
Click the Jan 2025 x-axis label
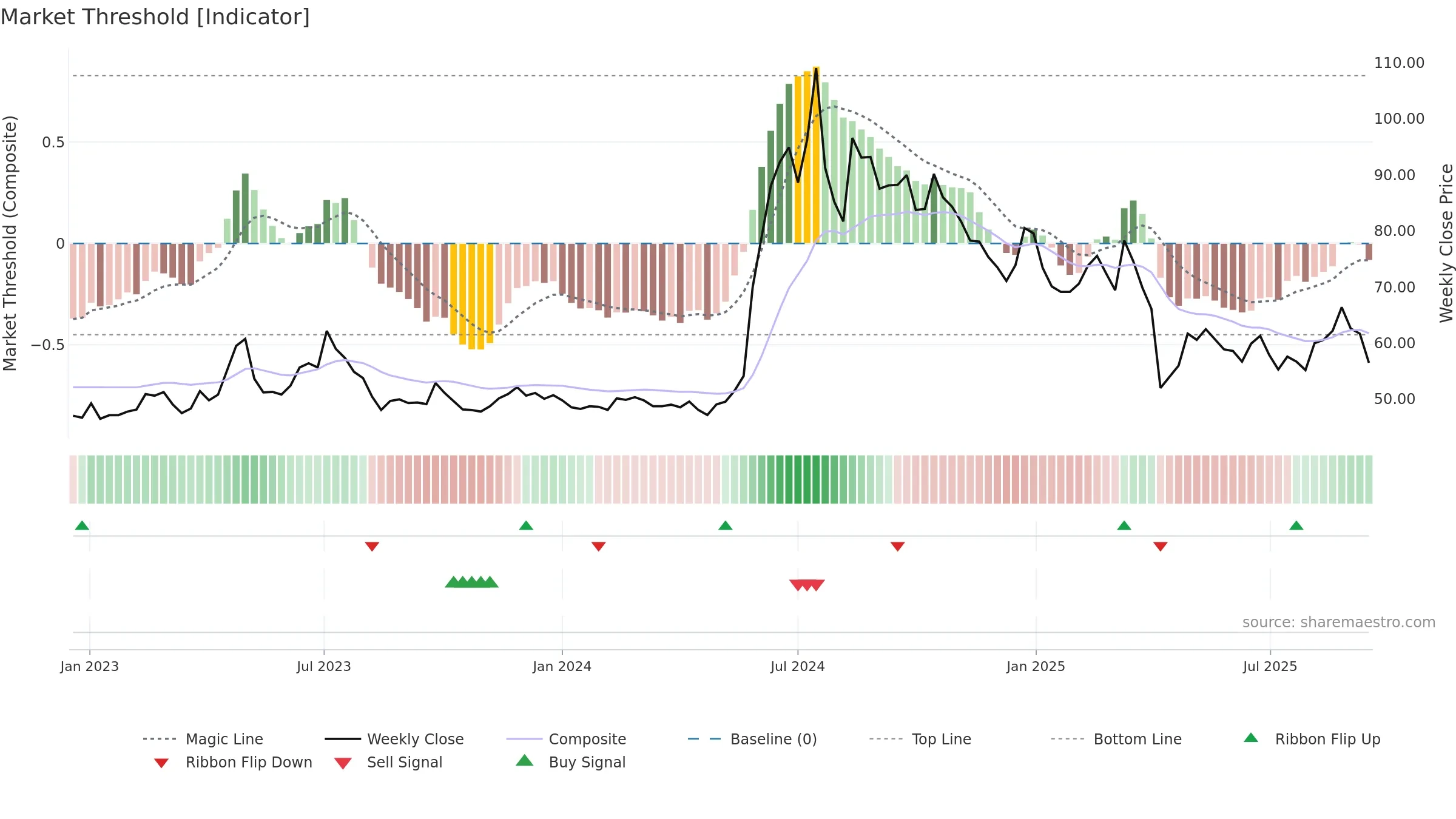coord(1036,666)
